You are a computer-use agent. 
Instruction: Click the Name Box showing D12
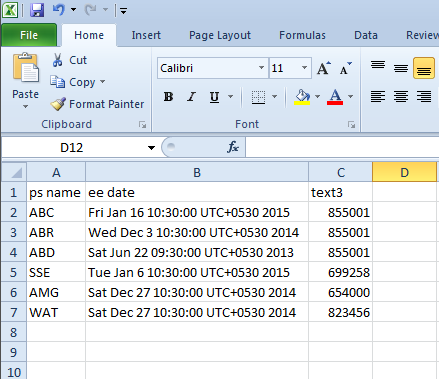[72, 147]
